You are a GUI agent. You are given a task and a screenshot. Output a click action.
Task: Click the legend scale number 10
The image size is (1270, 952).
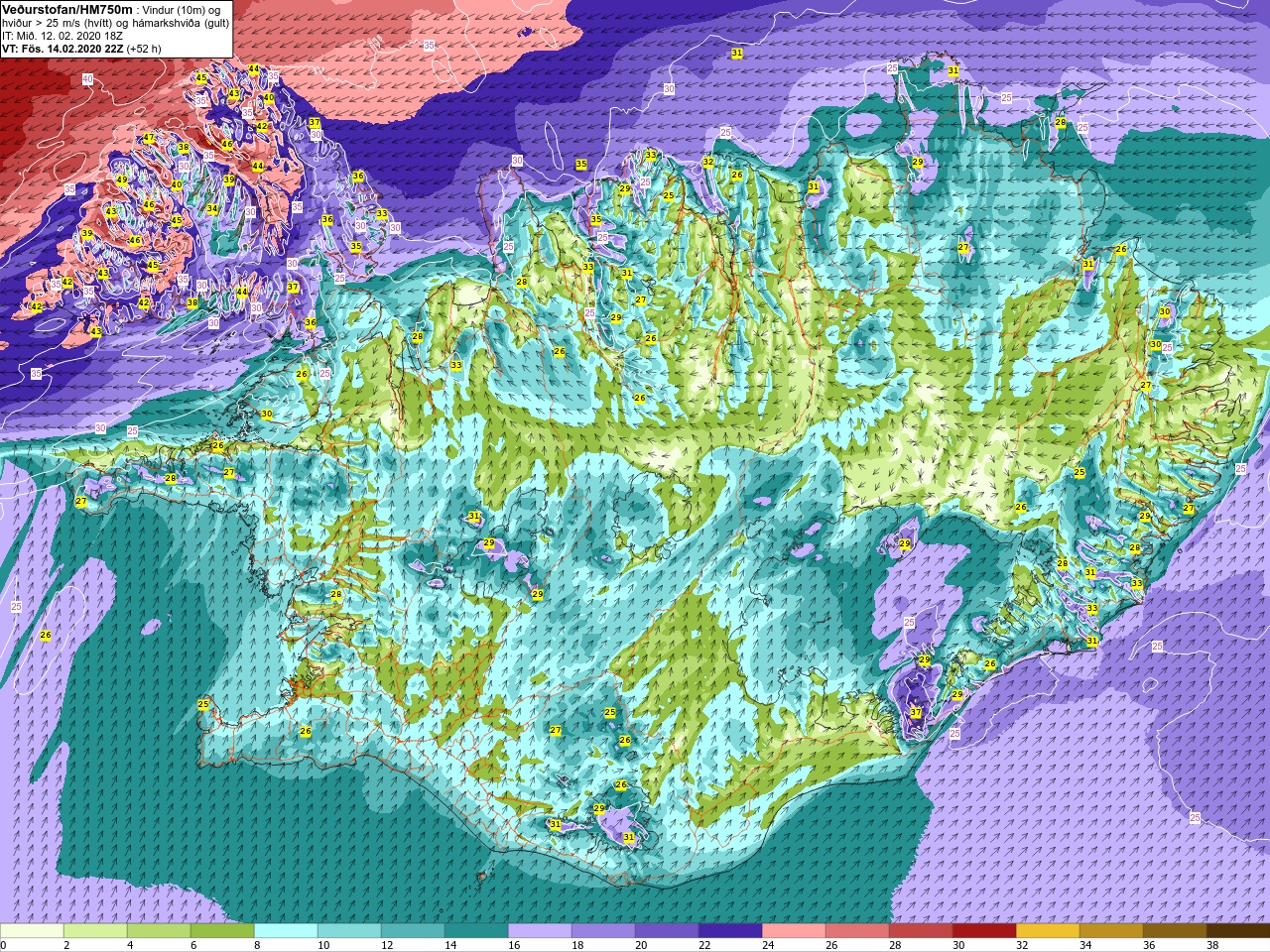pyautogui.click(x=322, y=945)
